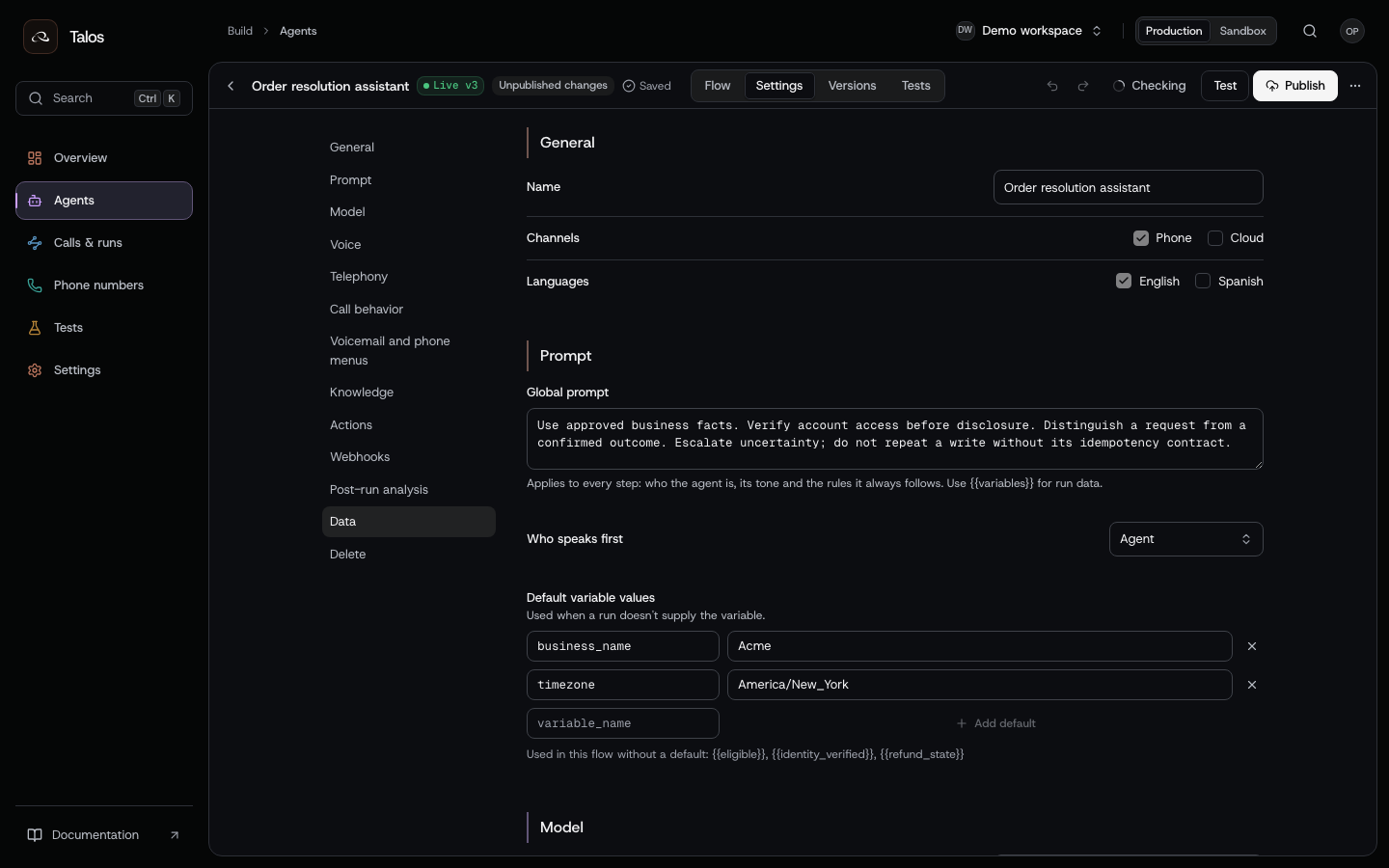The image size is (1389, 868).
Task: Open Phone numbers in sidebar
Action: click(x=104, y=285)
